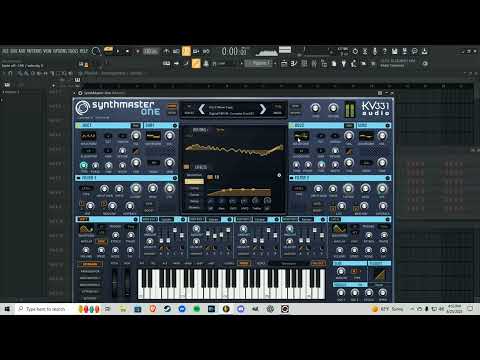The width and height of the screenshot is (480, 360).
Task: Click the FL Studio stop button
Action: (x=128, y=51)
